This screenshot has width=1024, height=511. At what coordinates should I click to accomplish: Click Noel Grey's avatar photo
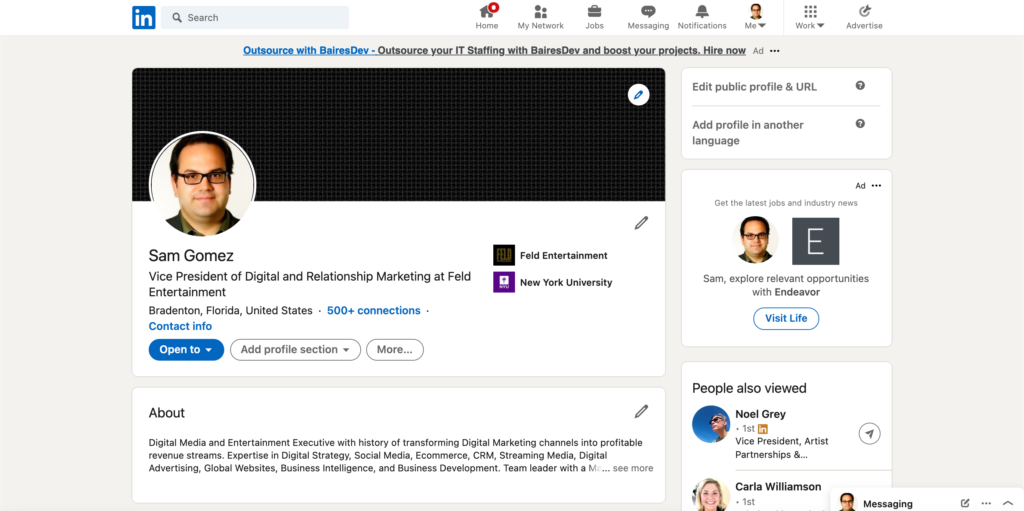click(711, 424)
